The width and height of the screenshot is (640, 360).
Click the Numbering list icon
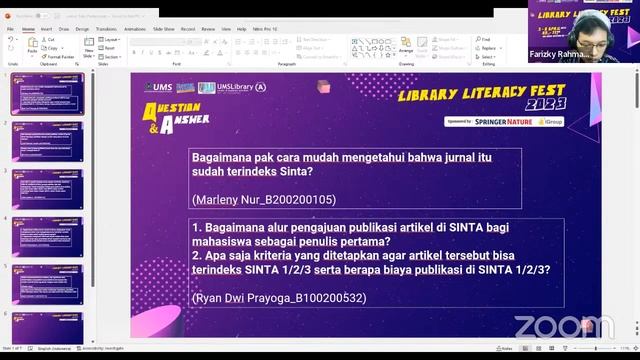(x=252, y=42)
